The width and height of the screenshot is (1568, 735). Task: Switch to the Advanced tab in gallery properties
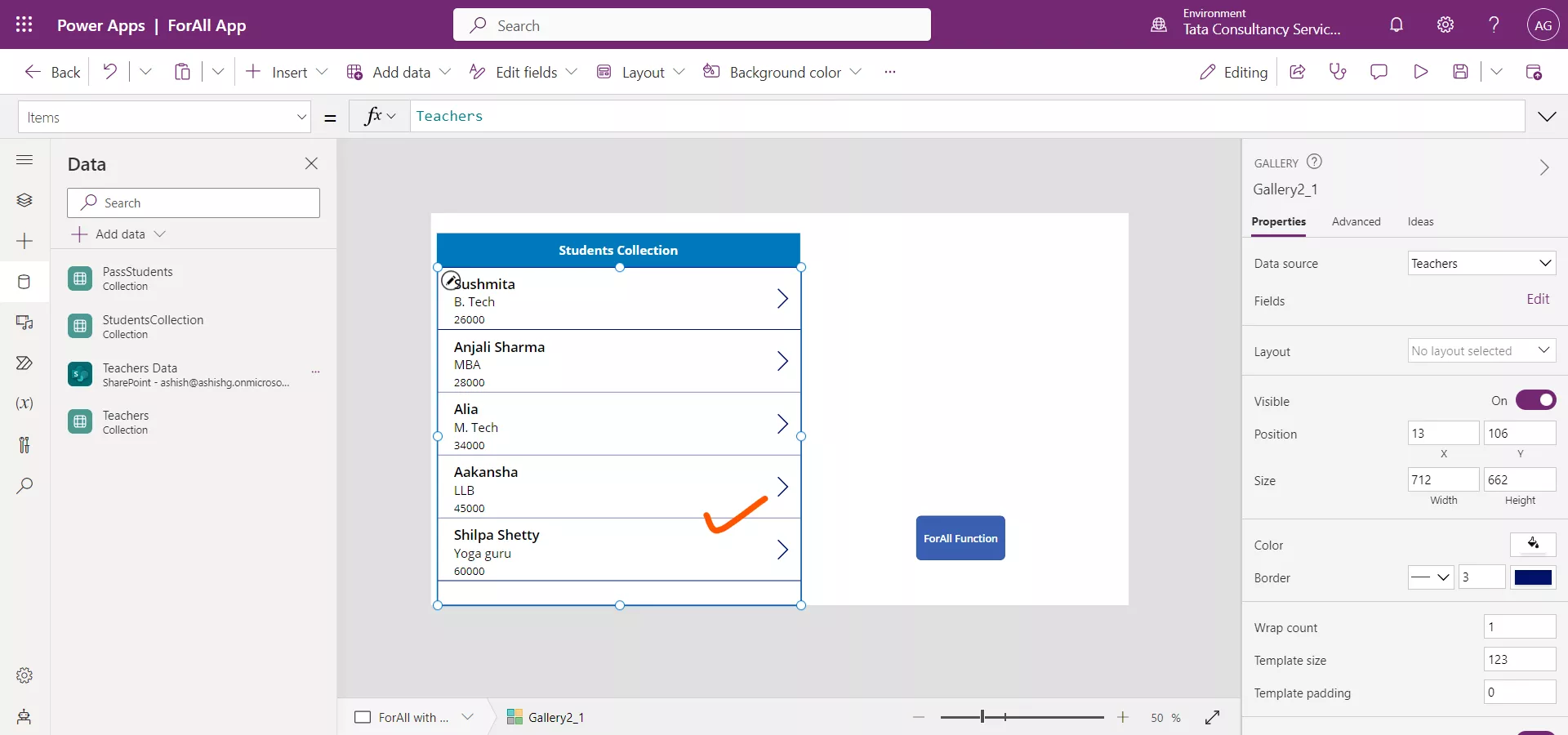coord(1356,221)
